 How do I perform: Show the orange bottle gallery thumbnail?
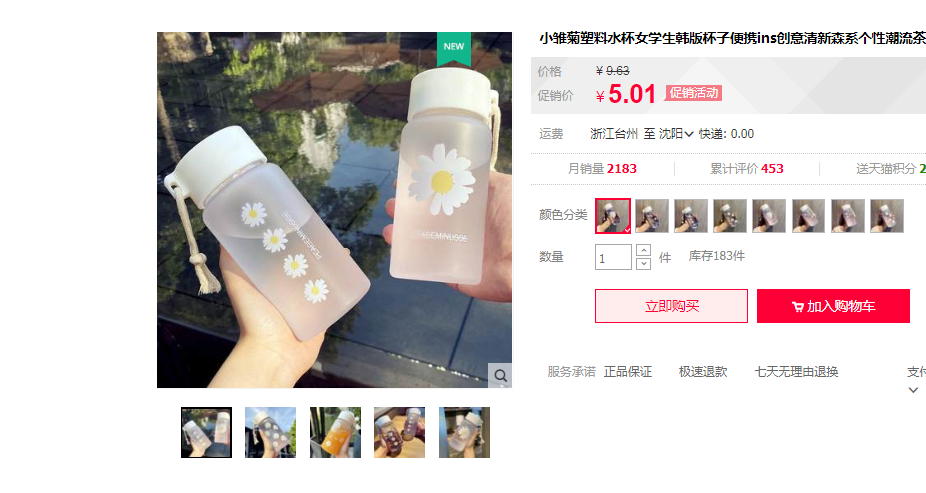pyautogui.click(x=335, y=432)
